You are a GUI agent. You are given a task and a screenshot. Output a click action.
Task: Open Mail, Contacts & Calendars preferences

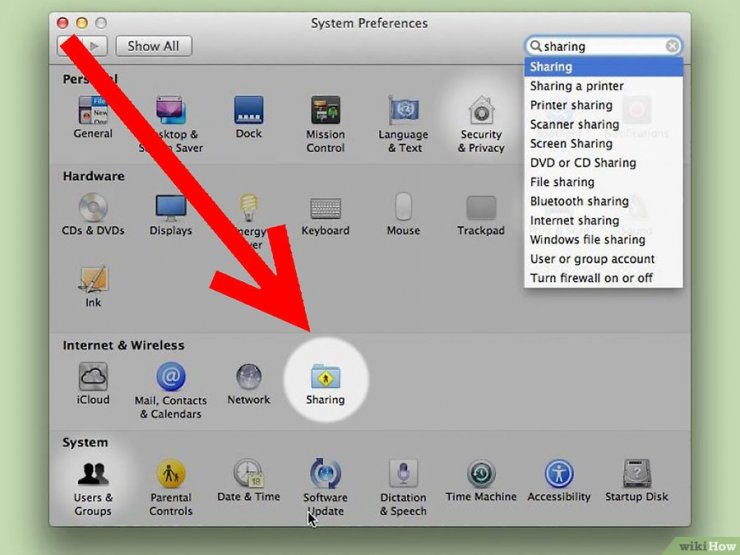click(x=171, y=377)
